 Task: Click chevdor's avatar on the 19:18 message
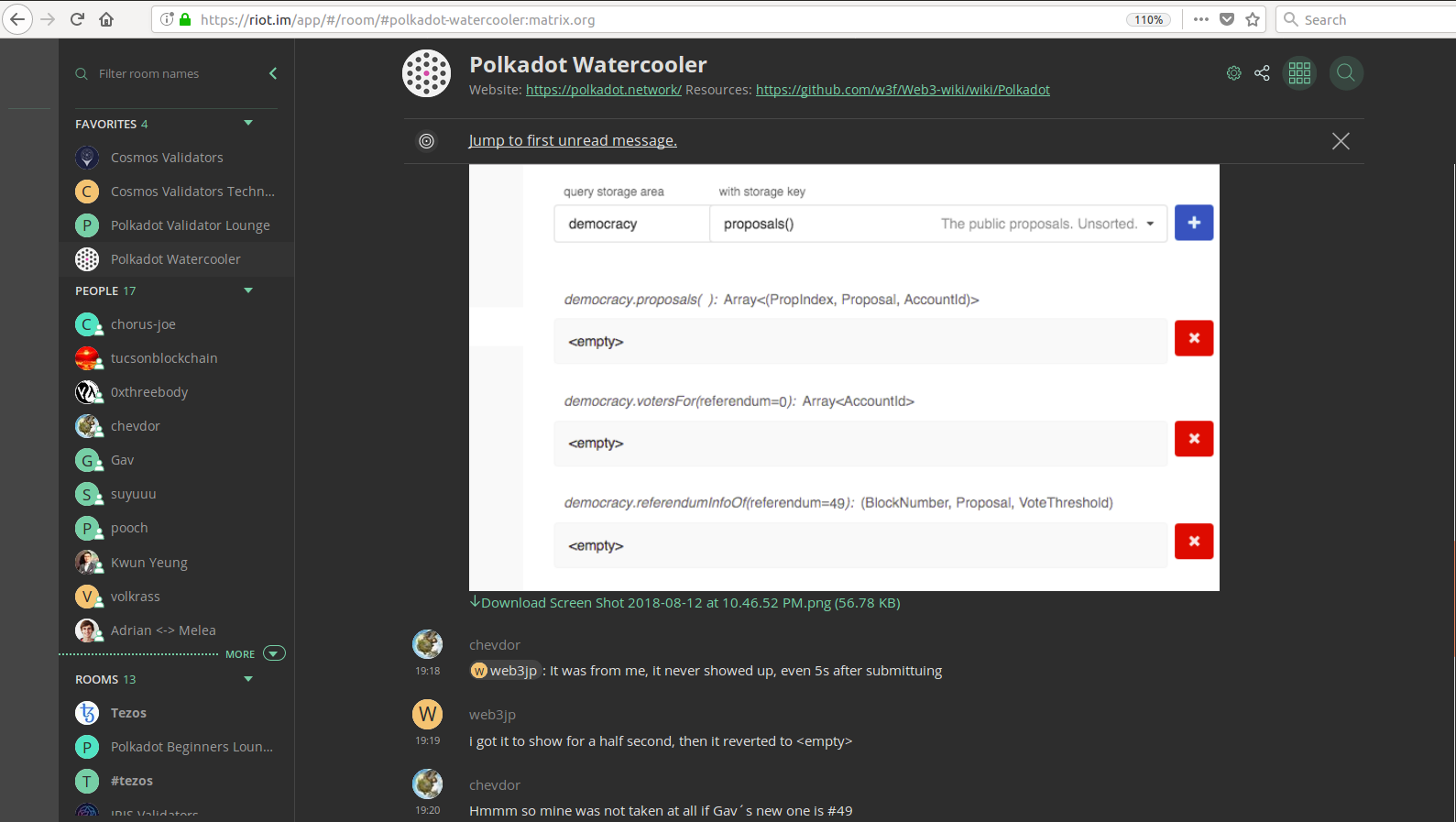428,644
